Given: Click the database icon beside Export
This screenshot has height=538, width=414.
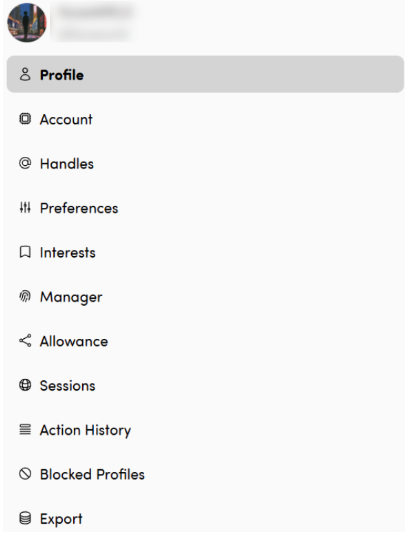Looking at the screenshot, I should coord(25,518).
